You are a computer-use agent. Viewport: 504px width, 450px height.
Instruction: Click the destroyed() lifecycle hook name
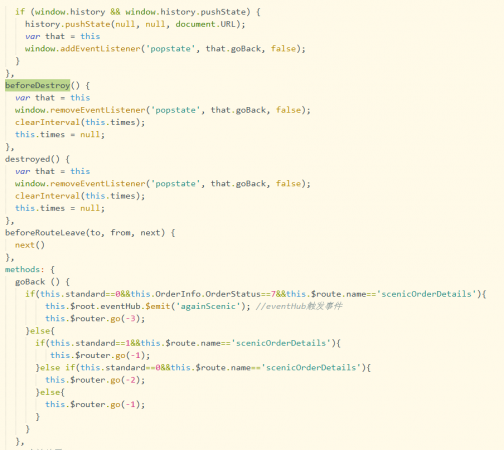coord(32,159)
